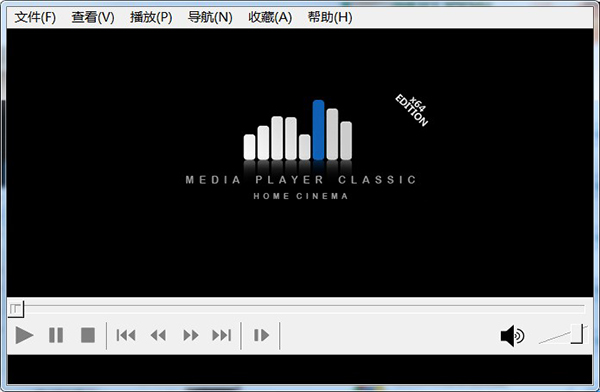Click the seek bar thumb
The image size is (600, 392).
coord(16,309)
